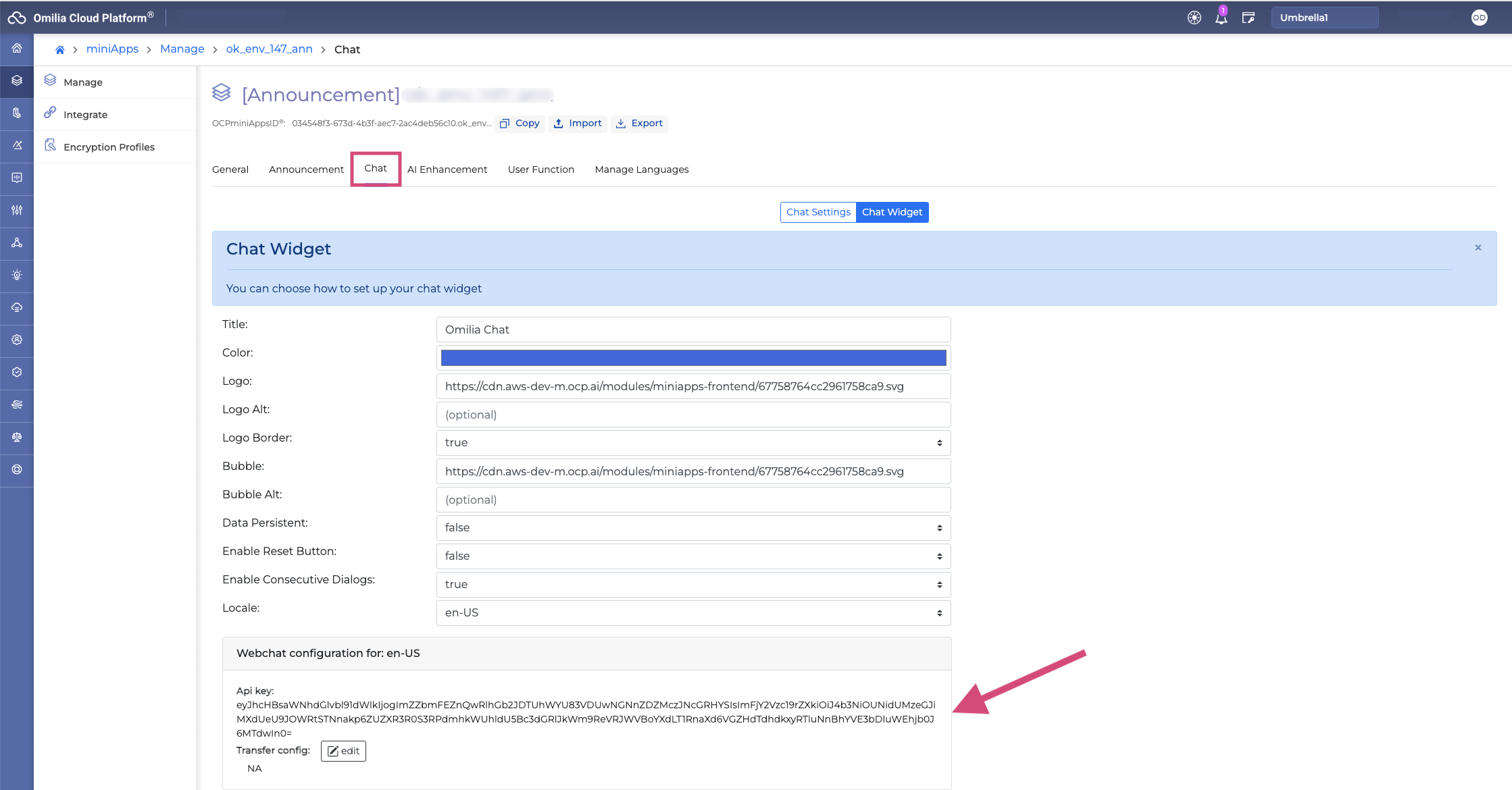Switch to Chat Settings toggle
Image resolution: width=1512 pixels, height=790 pixels.
coord(818,212)
